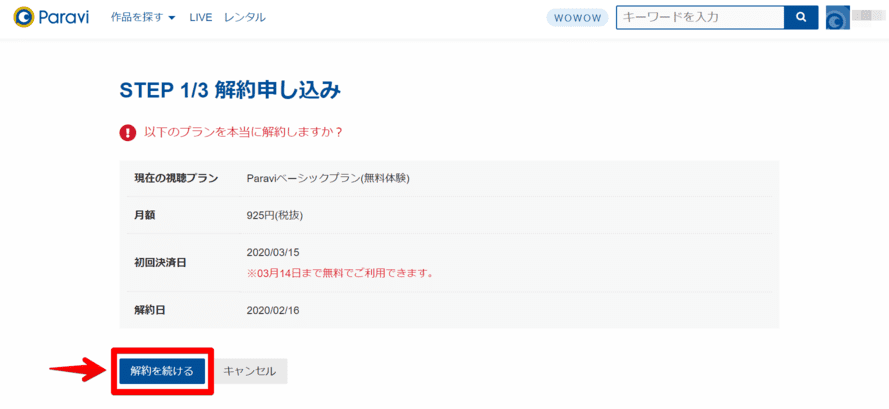
Task: Focus the keyword search field
Action: coord(700,18)
